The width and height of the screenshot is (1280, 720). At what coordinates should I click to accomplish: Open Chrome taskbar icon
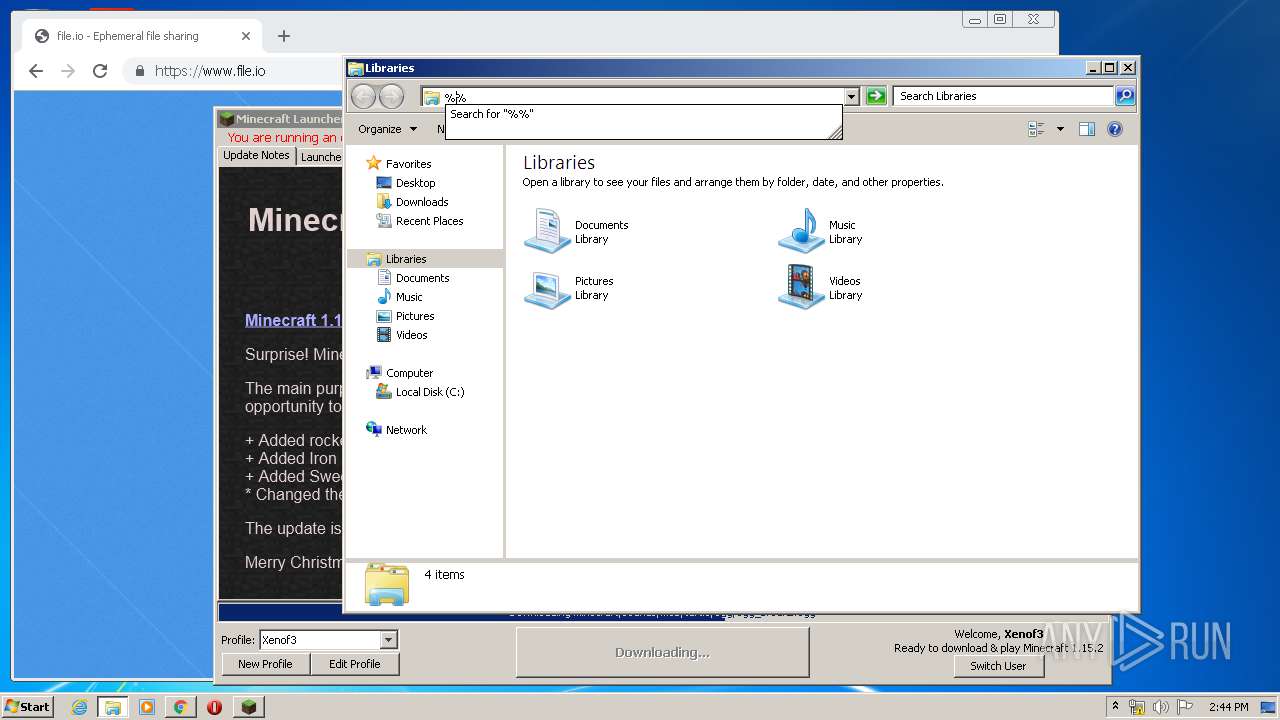tap(181, 707)
